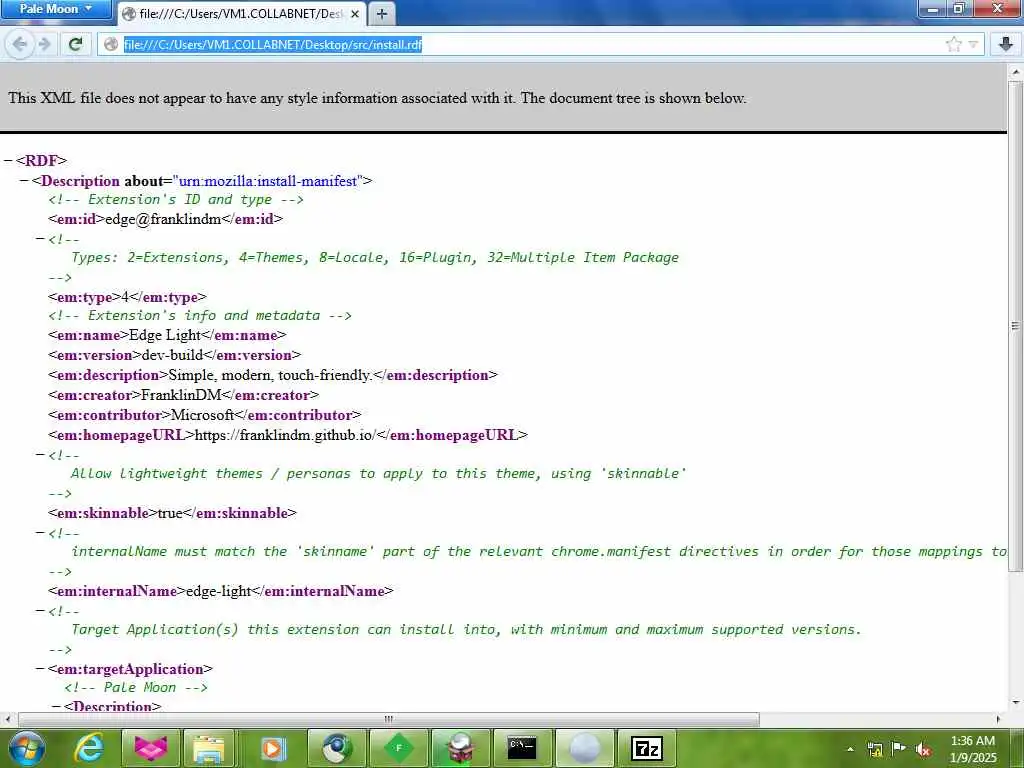This screenshot has height=768, width=1024.
Task: Click the Forward navigation arrow
Action: [x=44, y=44]
